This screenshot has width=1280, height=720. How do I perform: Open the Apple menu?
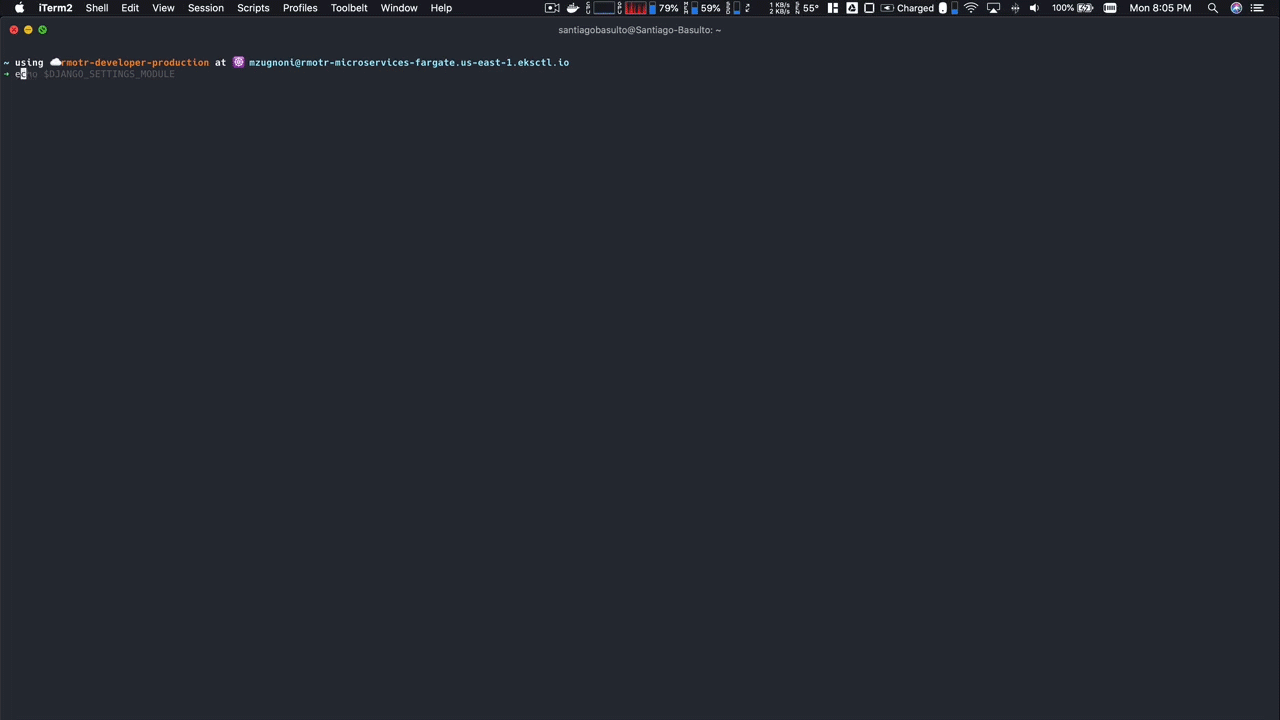click(19, 8)
